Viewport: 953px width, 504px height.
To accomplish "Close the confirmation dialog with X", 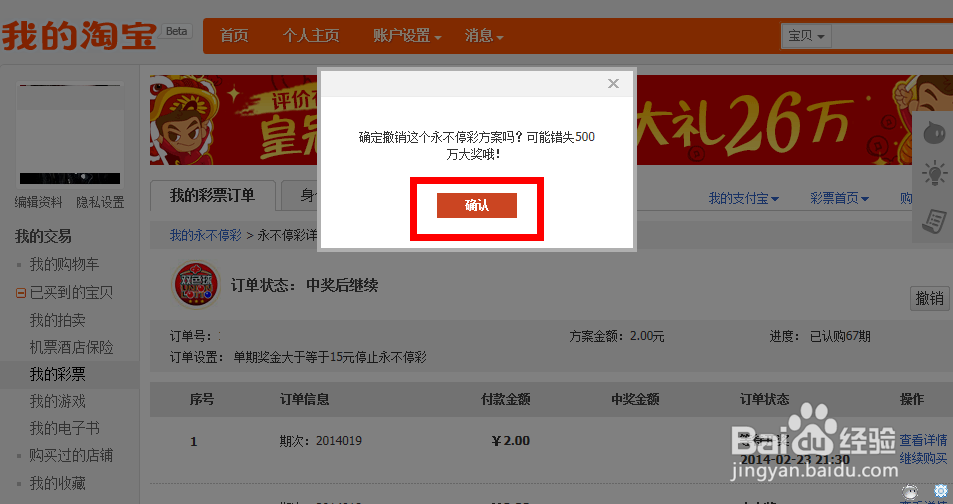I will point(613,83).
